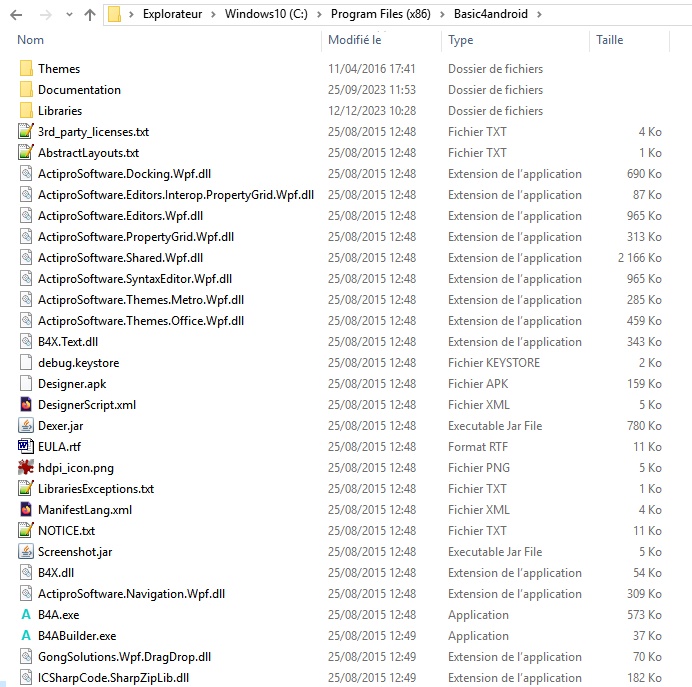
Task: Open recent locations dropdown arrow
Action: [69, 15]
